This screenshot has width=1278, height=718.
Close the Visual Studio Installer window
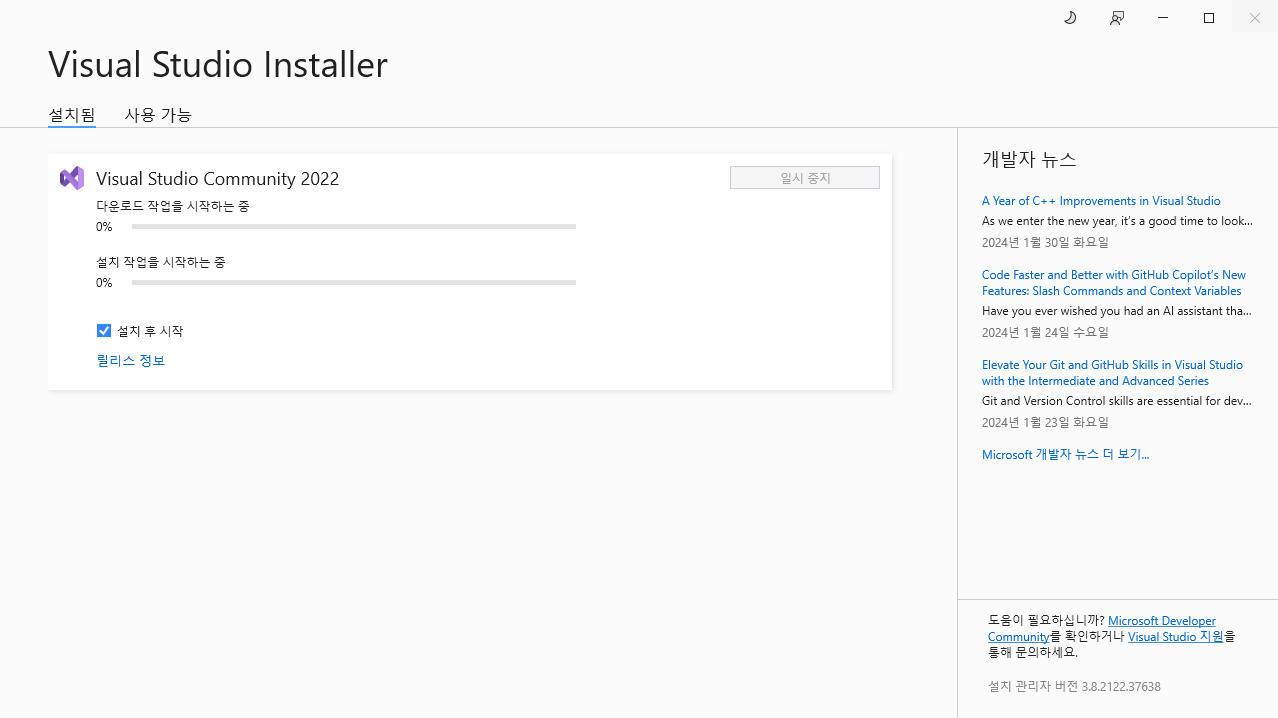click(1254, 18)
